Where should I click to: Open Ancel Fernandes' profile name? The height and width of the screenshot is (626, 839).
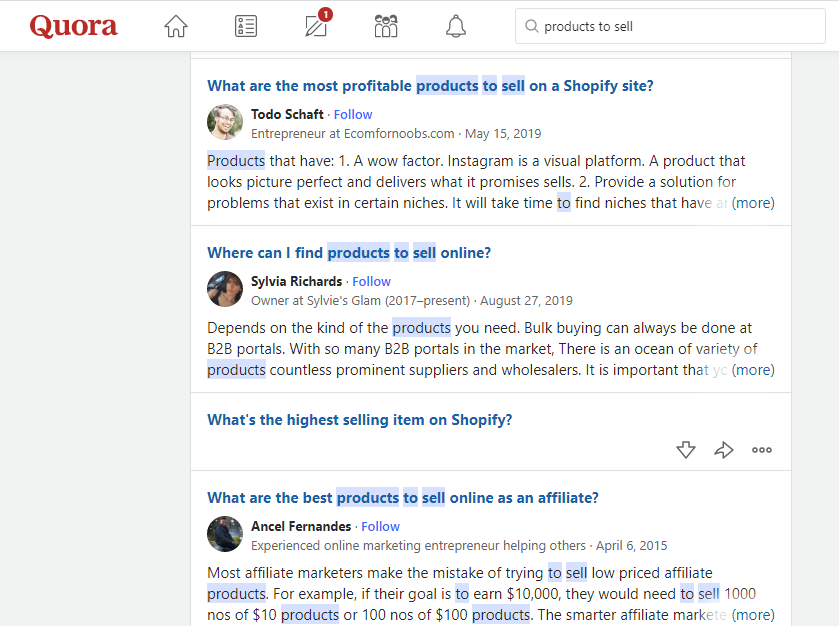(301, 526)
